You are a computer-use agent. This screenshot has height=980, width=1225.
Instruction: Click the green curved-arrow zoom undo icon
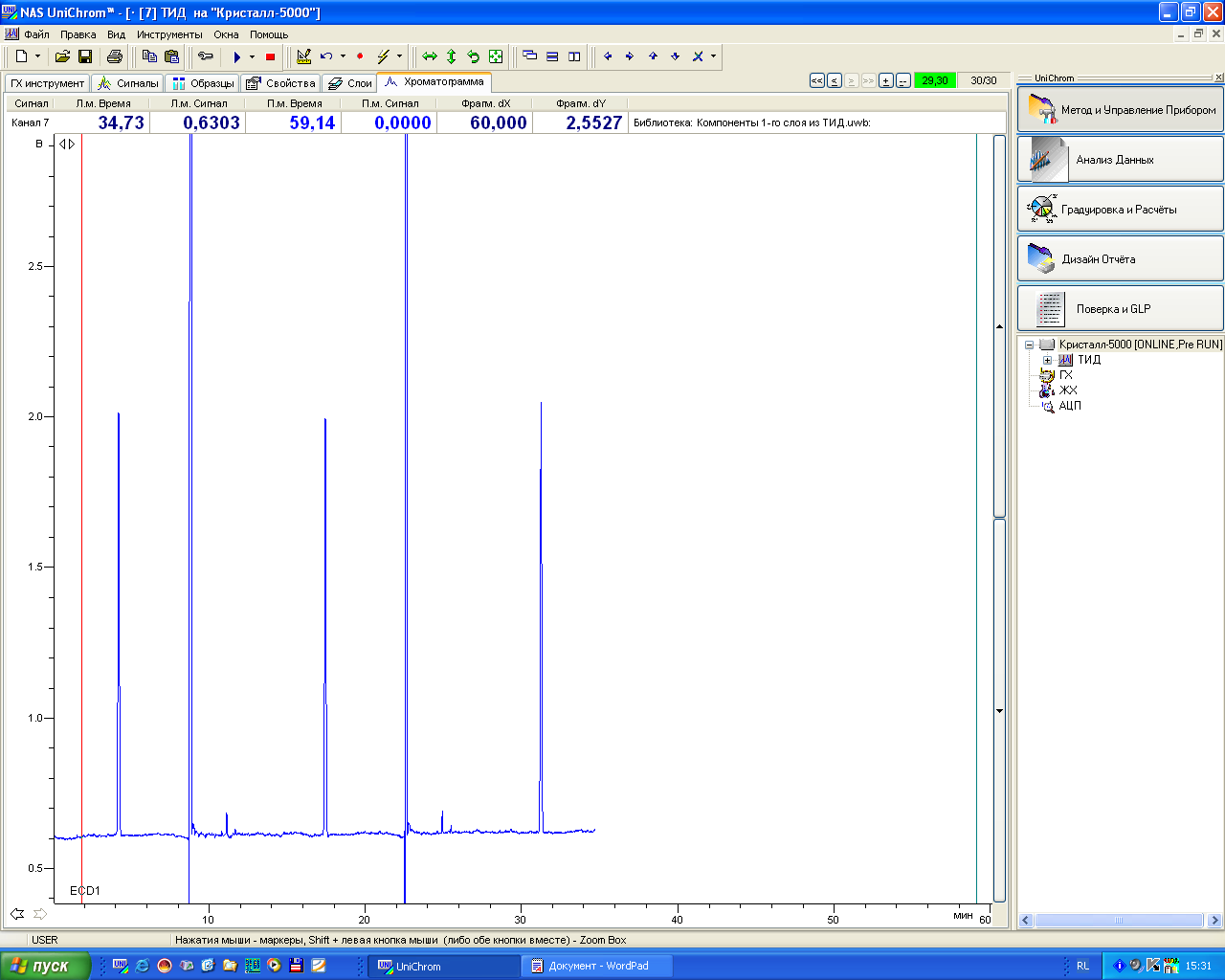tap(474, 56)
